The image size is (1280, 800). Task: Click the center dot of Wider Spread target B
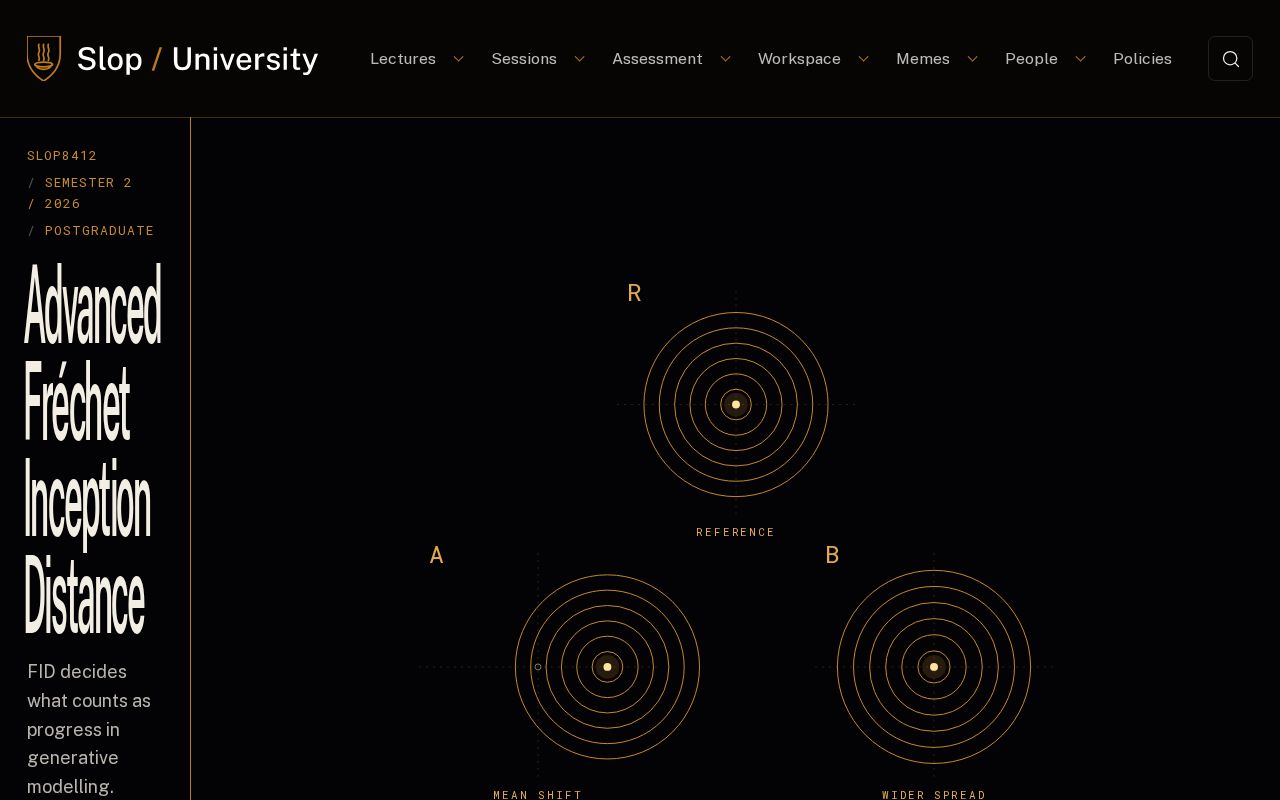coord(934,667)
